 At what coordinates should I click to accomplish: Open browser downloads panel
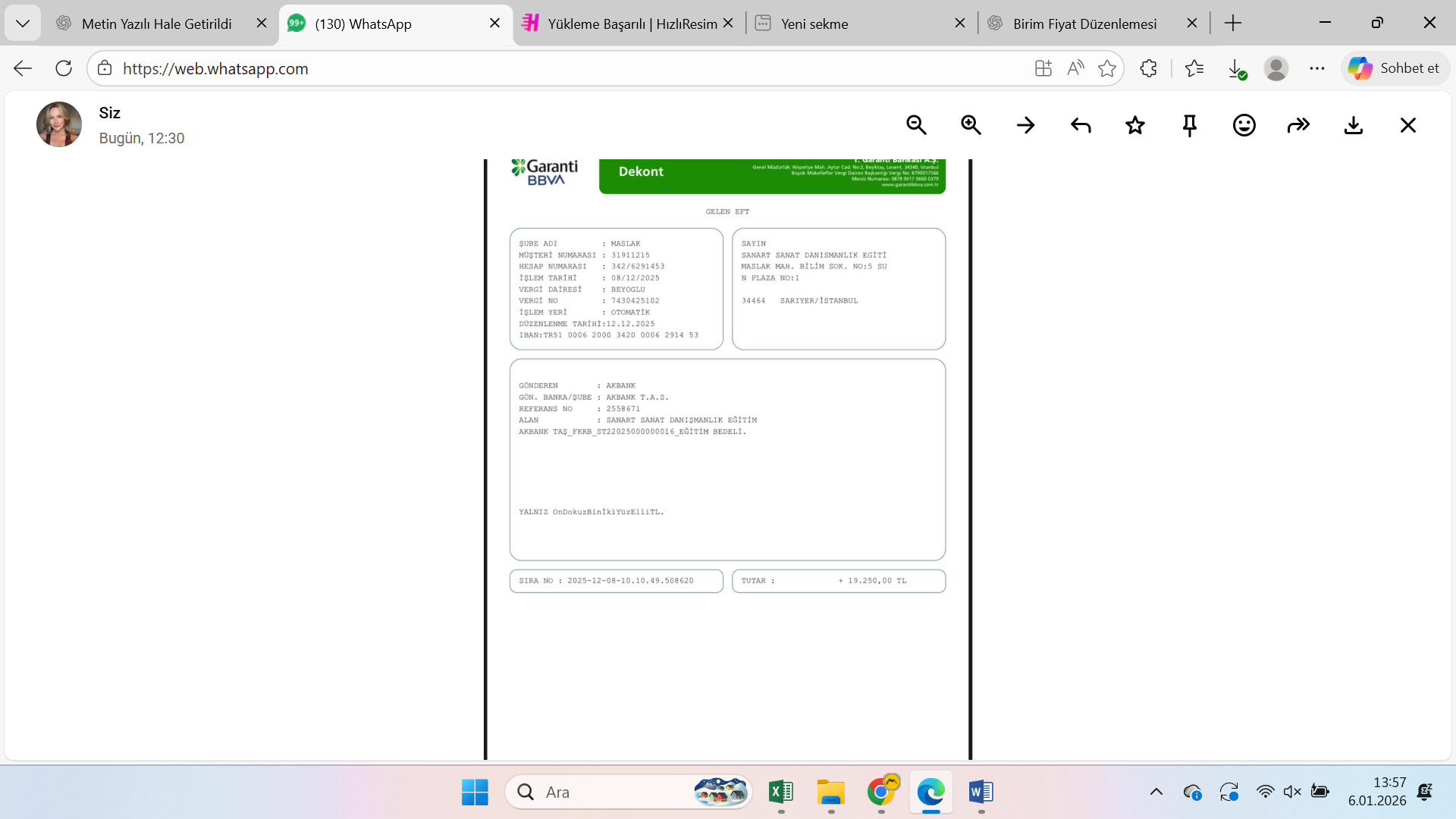pos(1236,69)
